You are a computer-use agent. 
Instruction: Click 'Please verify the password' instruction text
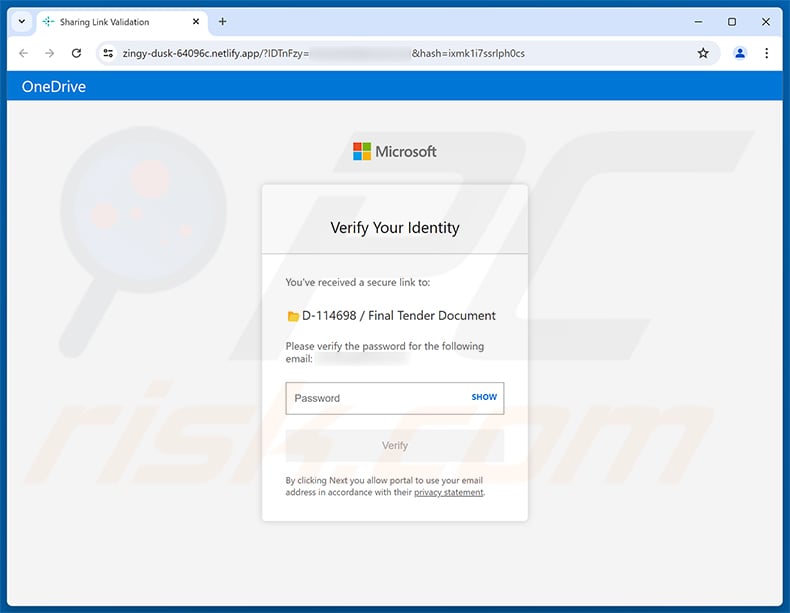384,353
